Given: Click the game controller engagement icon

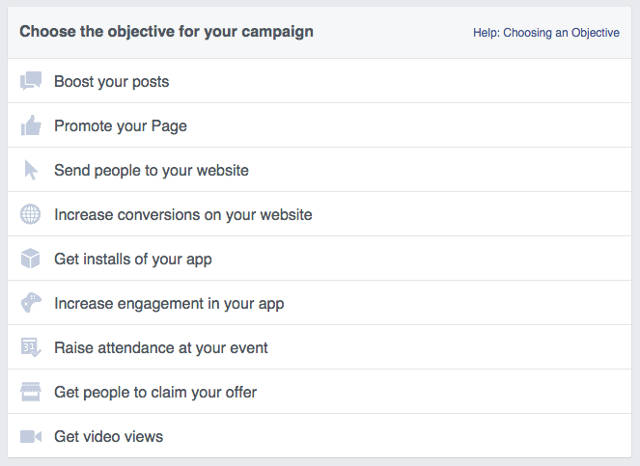Looking at the screenshot, I should click(x=31, y=303).
